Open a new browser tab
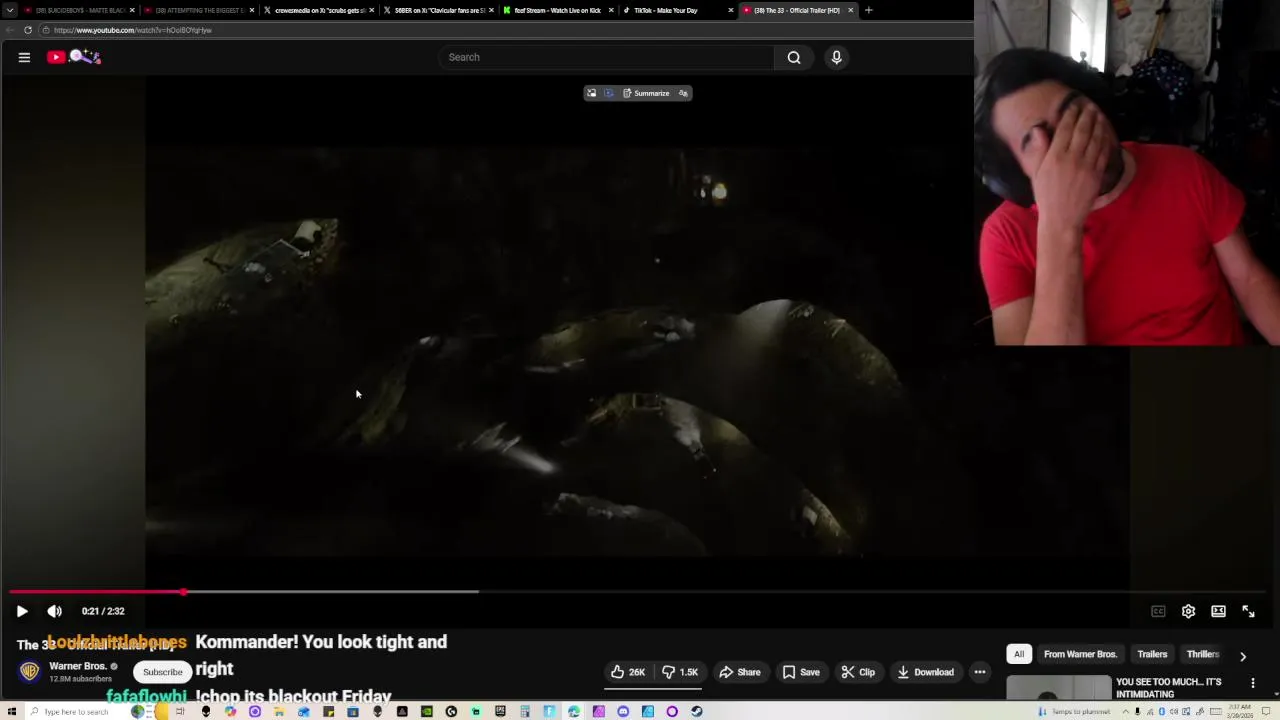 tap(868, 10)
